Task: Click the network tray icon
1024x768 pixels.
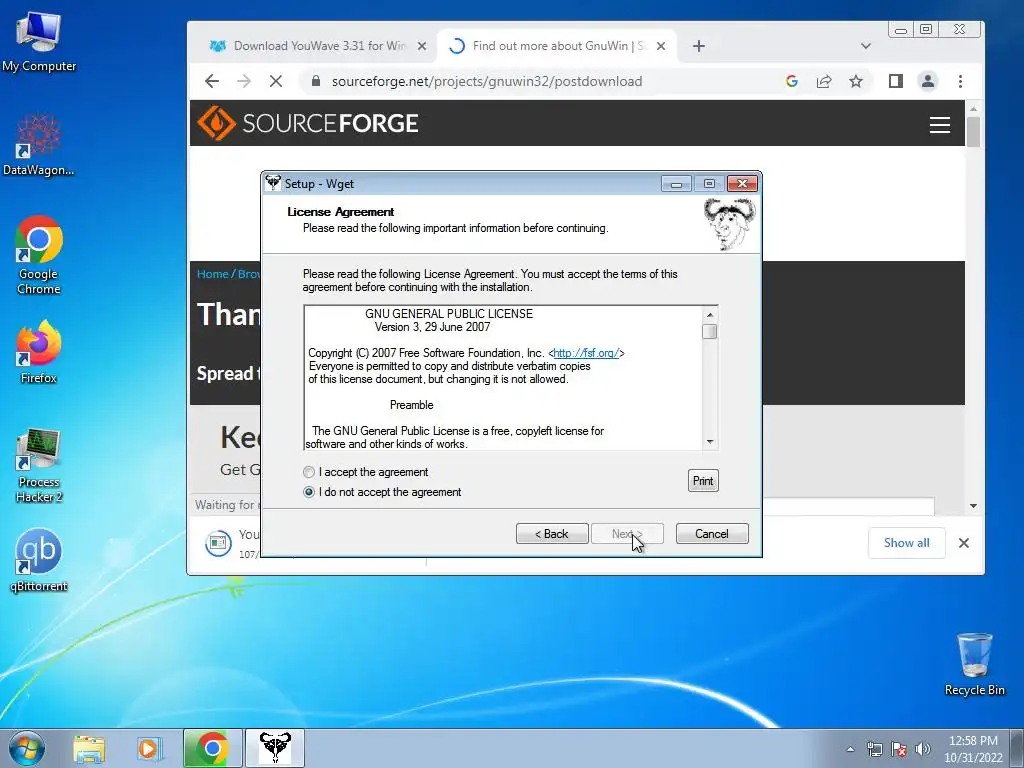Action: [874, 749]
